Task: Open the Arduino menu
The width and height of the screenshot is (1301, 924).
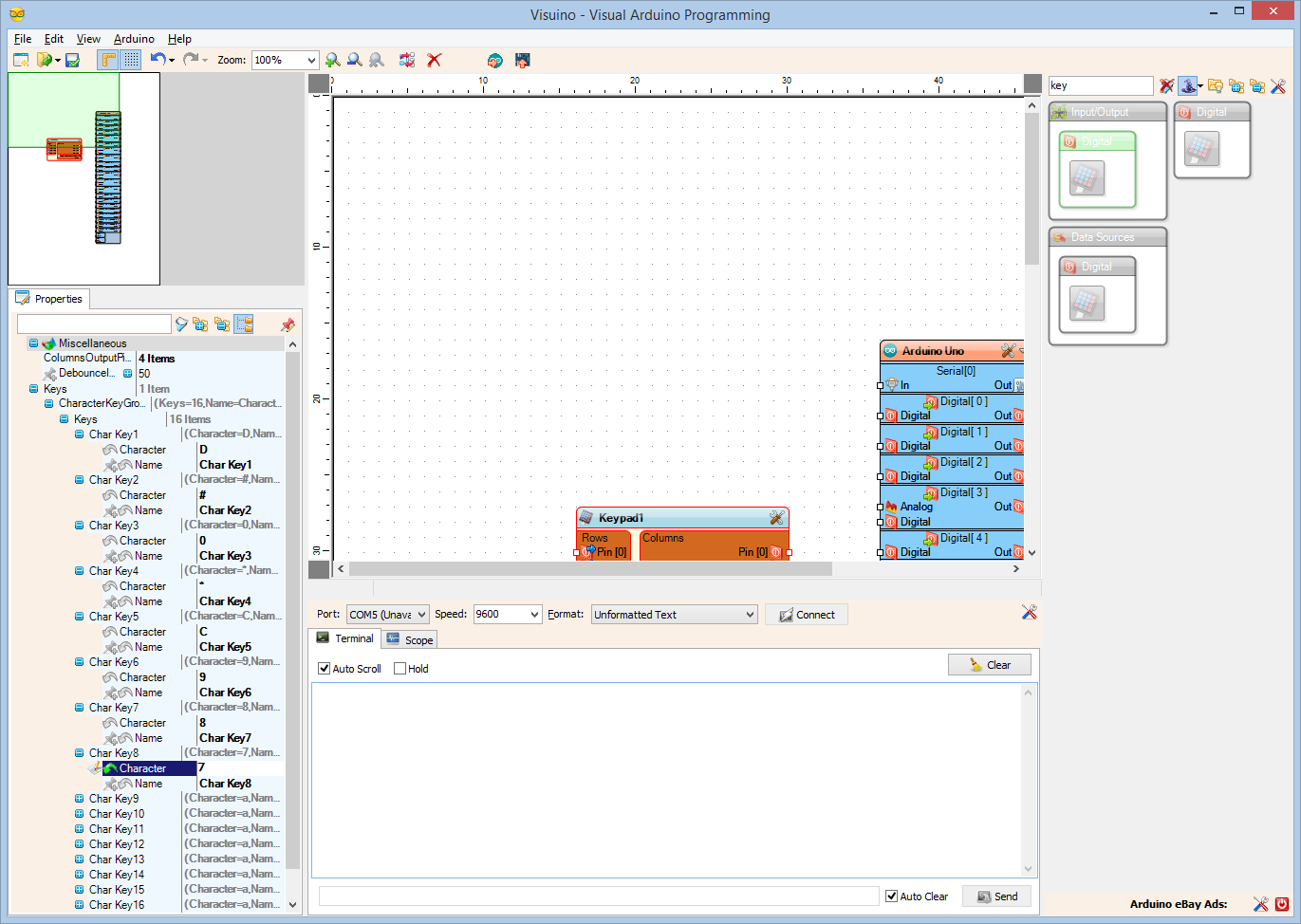Action: pyautogui.click(x=133, y=39)
